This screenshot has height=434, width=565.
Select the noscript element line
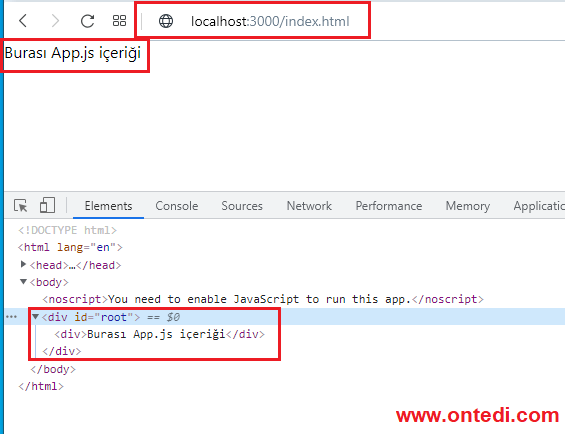(x=263, y=299)
